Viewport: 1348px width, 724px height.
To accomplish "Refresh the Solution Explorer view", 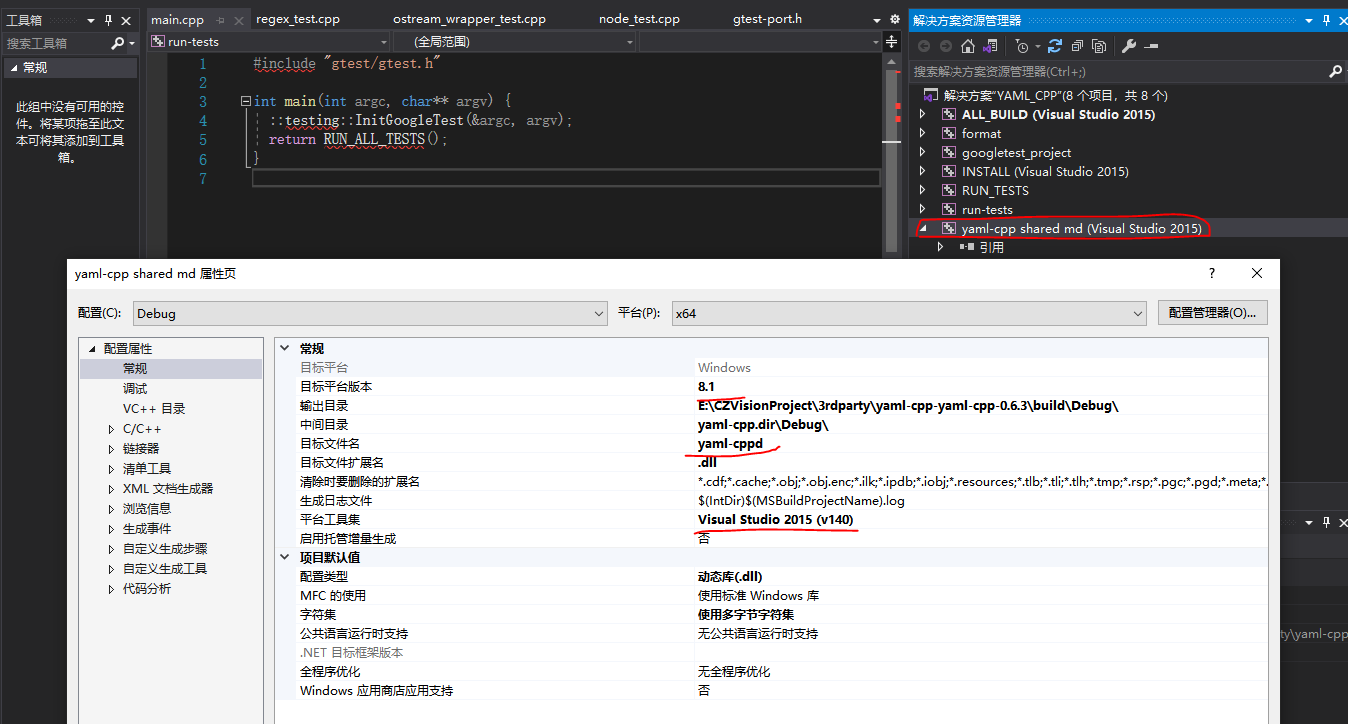I will click(1055, 45).
